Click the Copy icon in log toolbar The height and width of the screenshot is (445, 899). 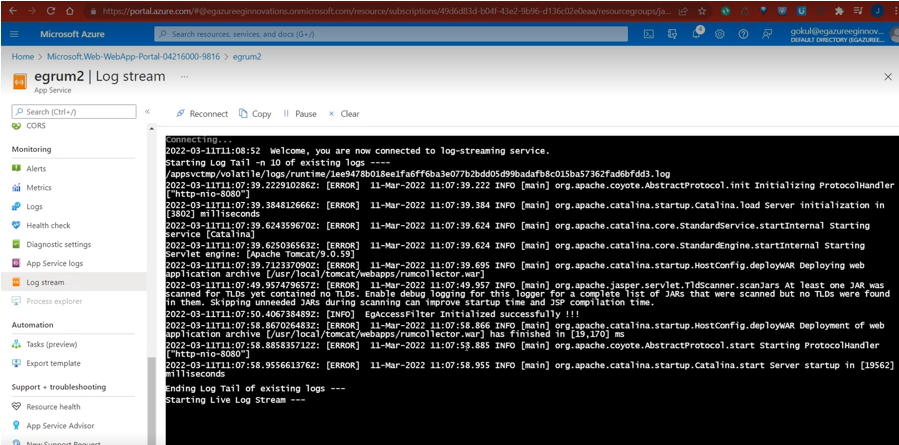pyautogui.click(x=243, y=114)
